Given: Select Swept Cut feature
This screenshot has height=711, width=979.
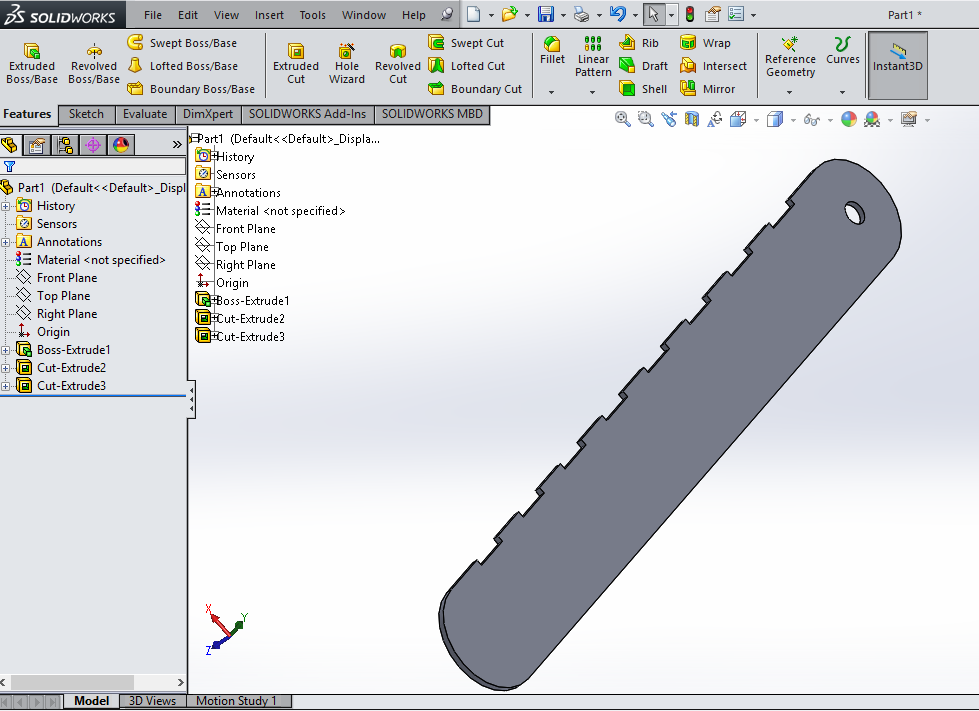Looking at the screenshot, I should [x=466, y=43].
